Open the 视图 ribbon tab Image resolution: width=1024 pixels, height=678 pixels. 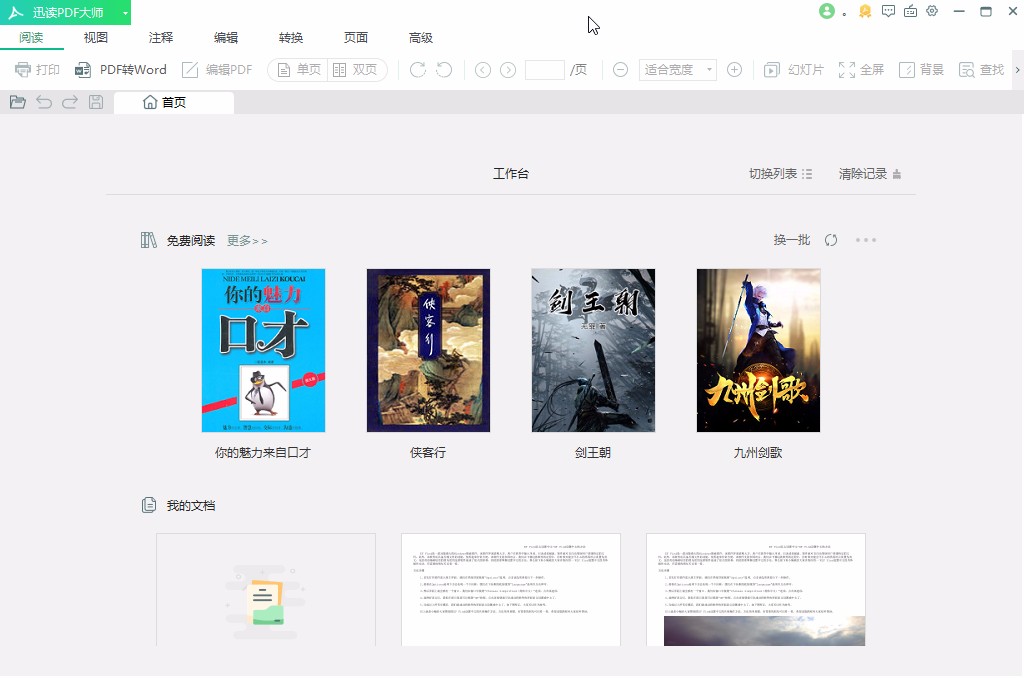95,37
